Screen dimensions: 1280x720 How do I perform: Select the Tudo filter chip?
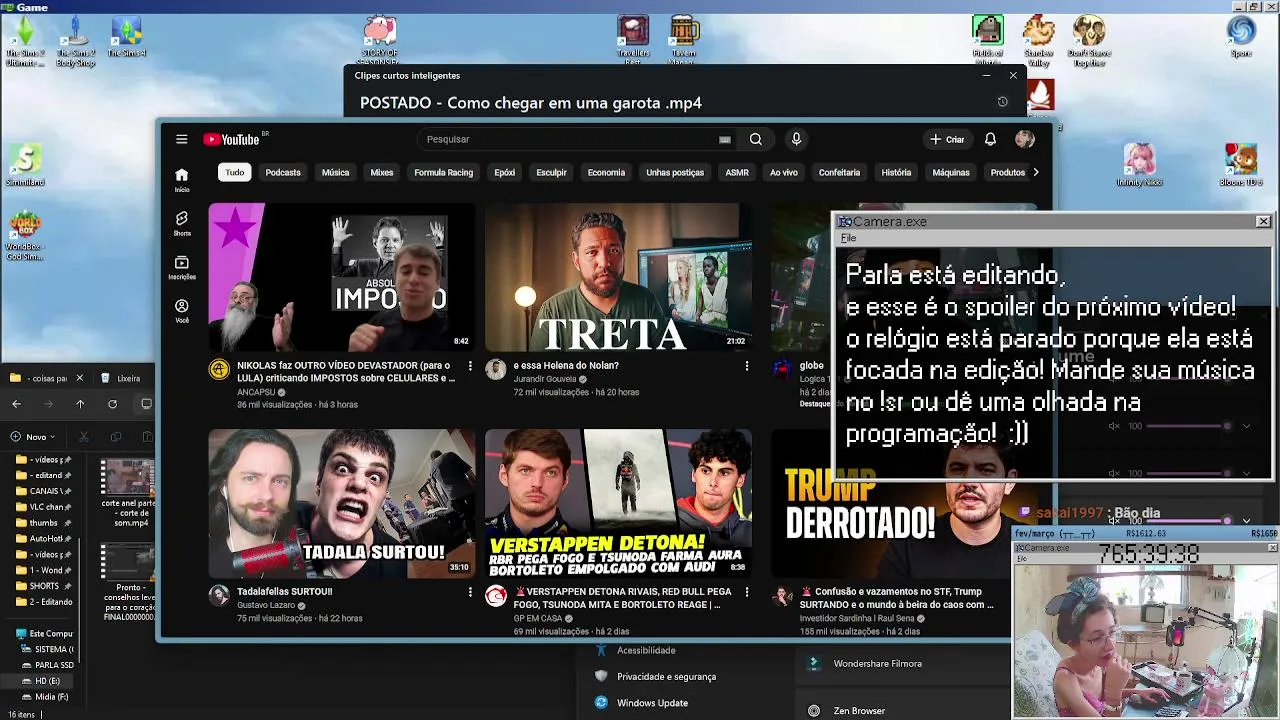click(234, 172)
